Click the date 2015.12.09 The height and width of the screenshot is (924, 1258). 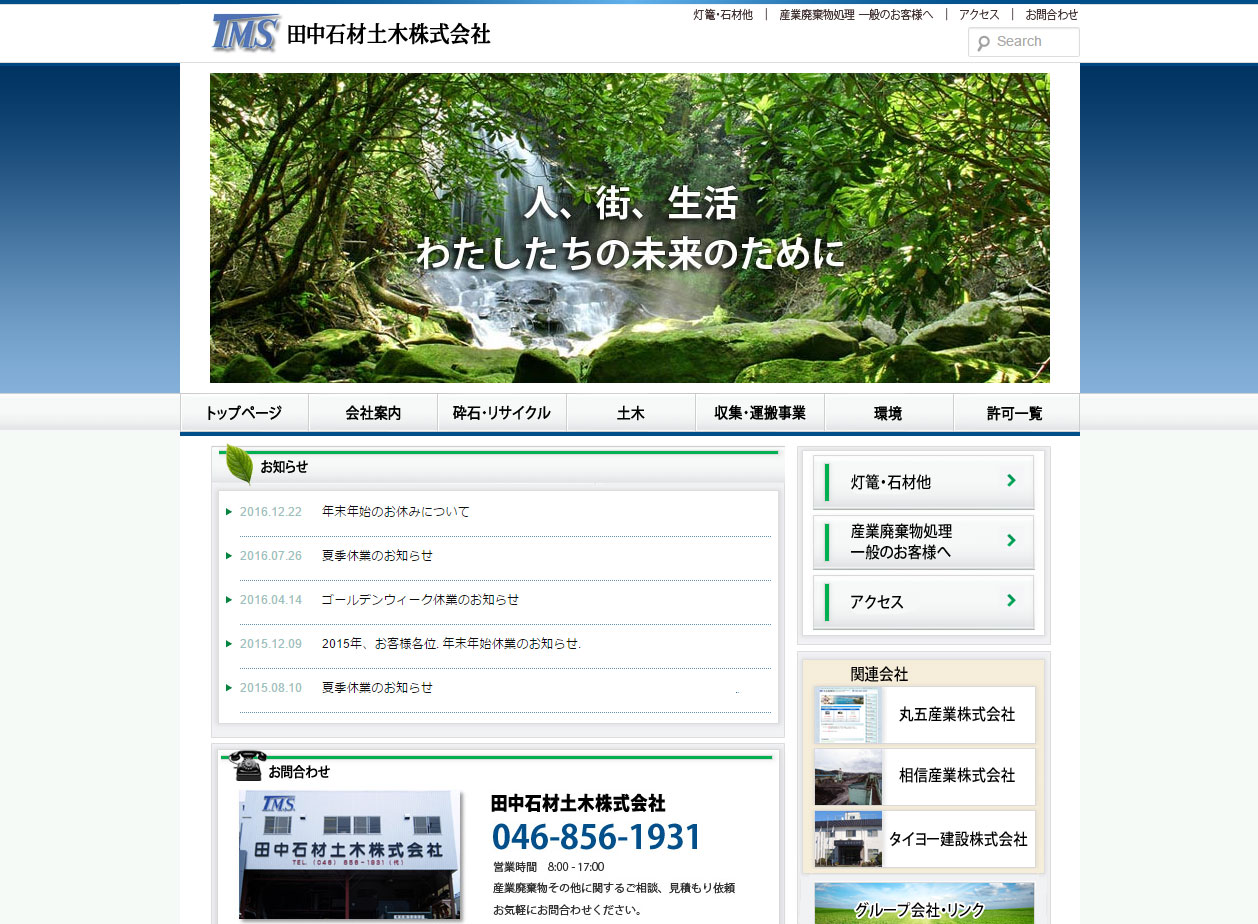pyautogui.click(x=271, y=644)
